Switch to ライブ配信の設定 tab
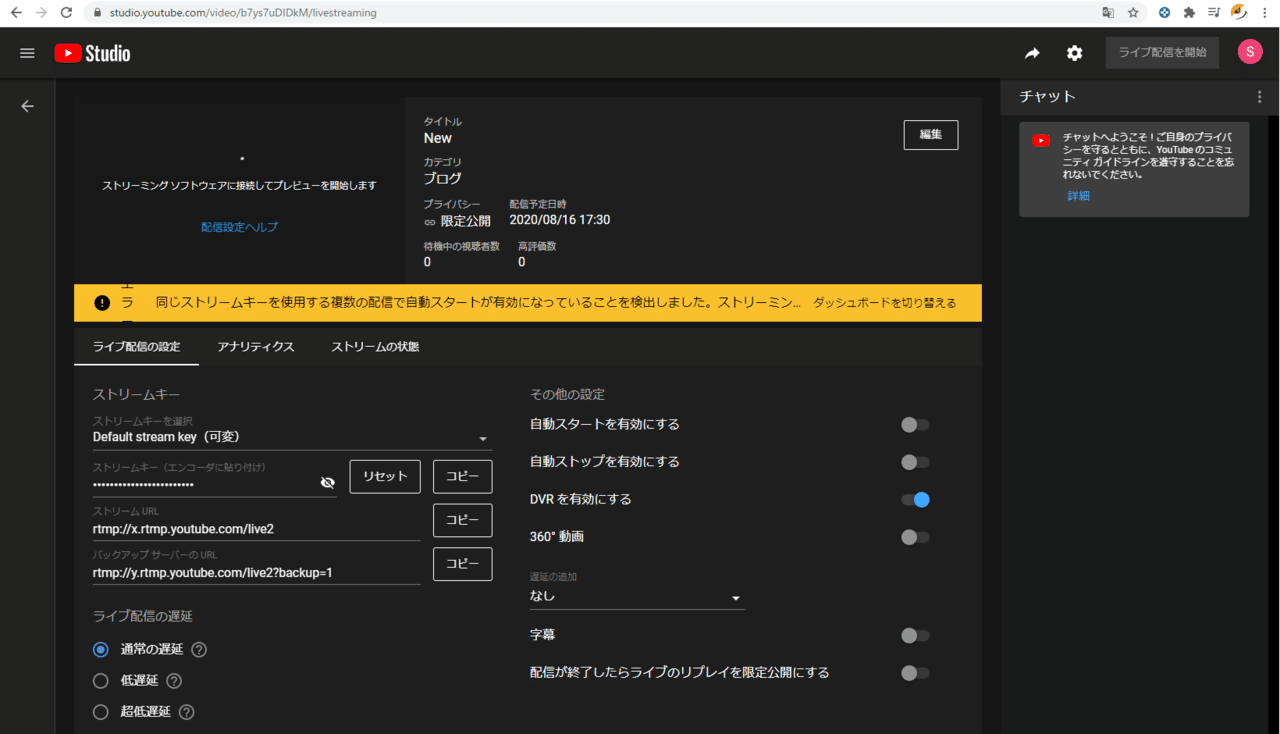The image size is (1280, 734). 136,347
